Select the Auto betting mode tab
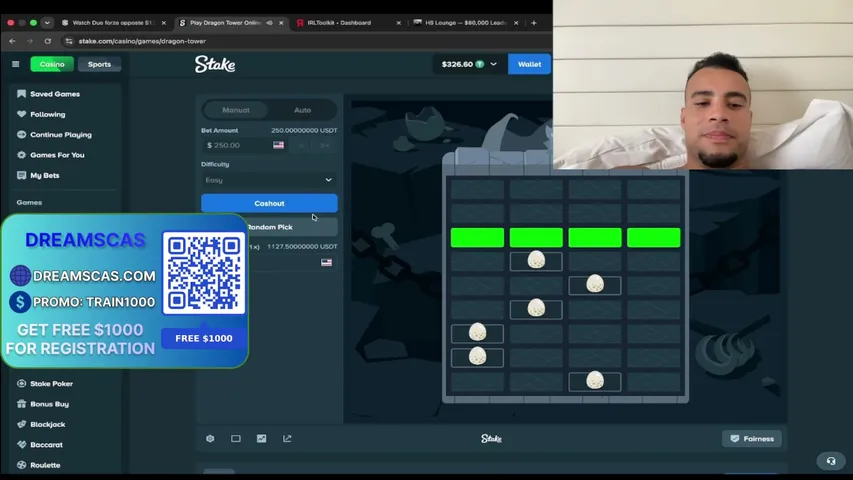The height and width of the screenshot is (480, 853). 302,110
